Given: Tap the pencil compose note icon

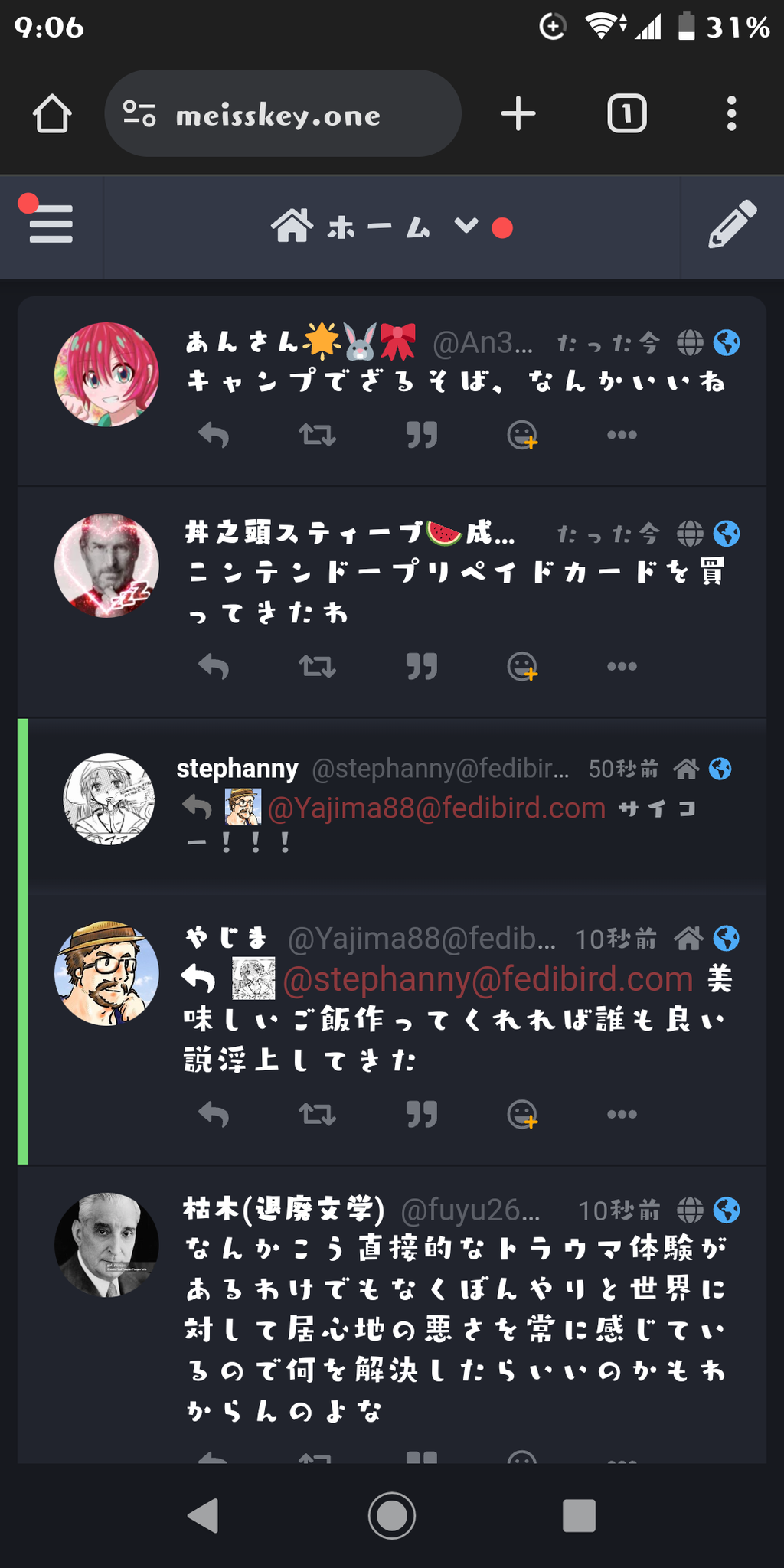Looking at the screenshot, I should point(733,224).
